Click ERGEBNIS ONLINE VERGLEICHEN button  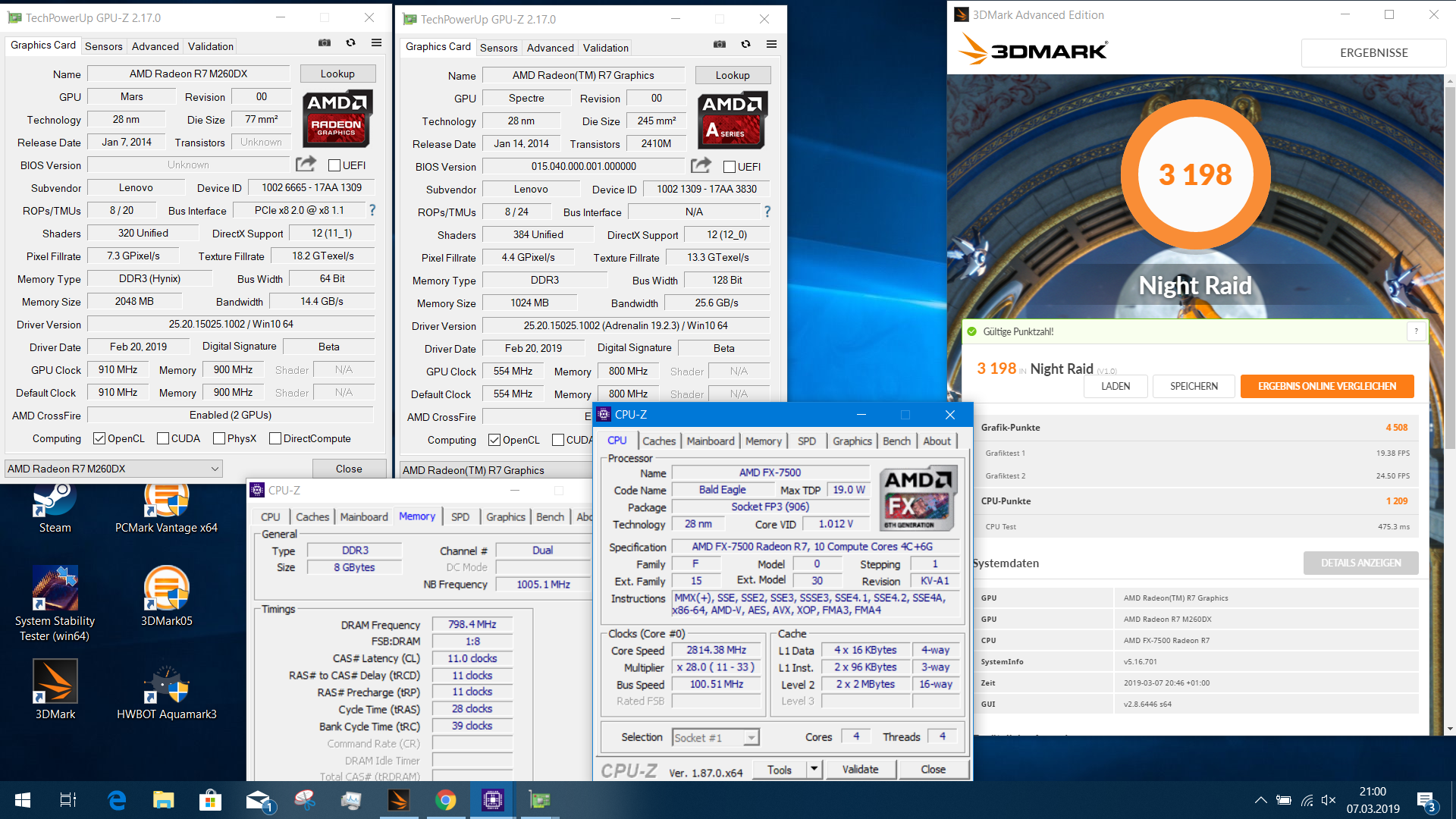1327,386
